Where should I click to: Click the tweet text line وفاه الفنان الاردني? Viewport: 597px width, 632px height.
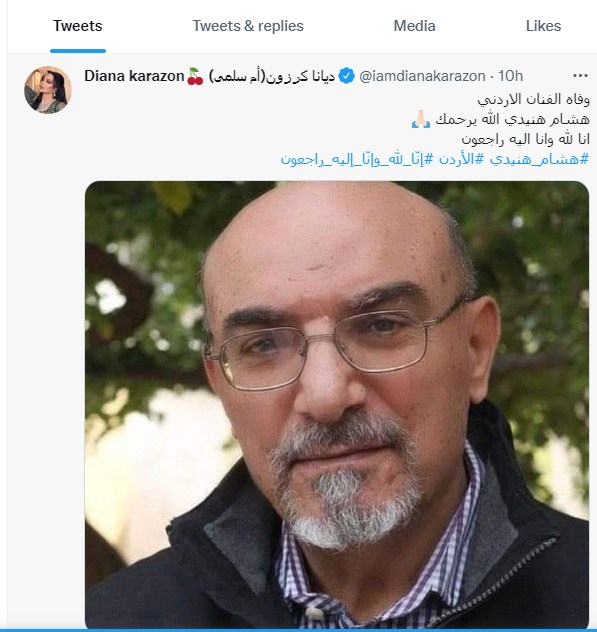[533, 99]
